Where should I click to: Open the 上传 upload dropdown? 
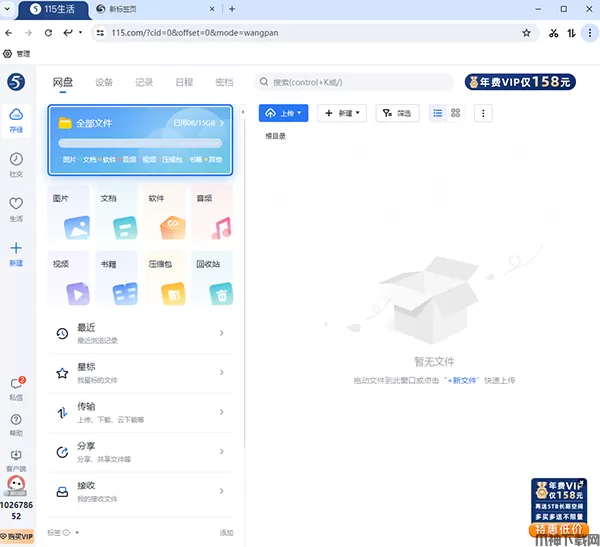coord(283,113)
